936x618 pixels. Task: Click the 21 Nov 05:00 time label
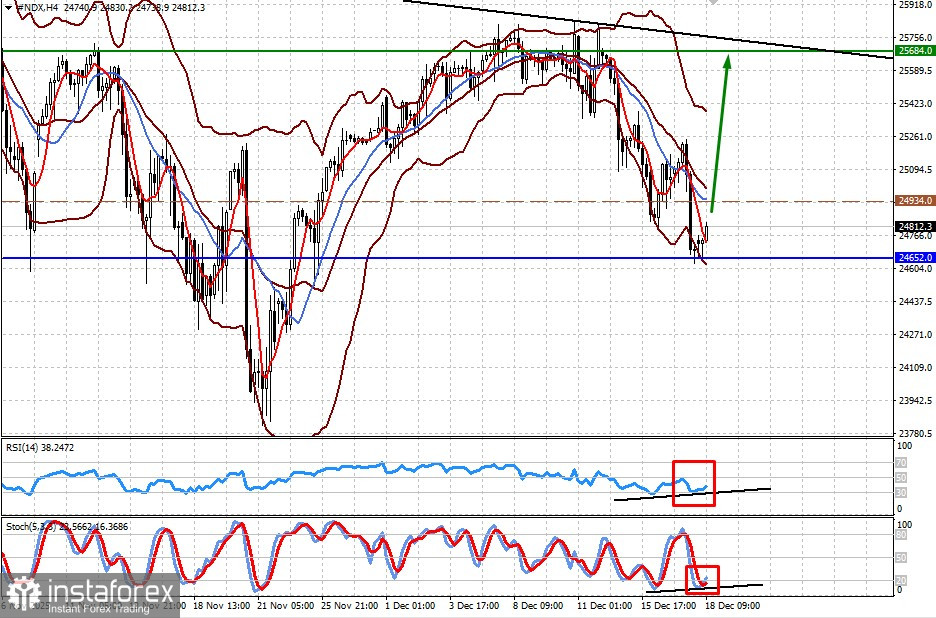tap(286, 605)
